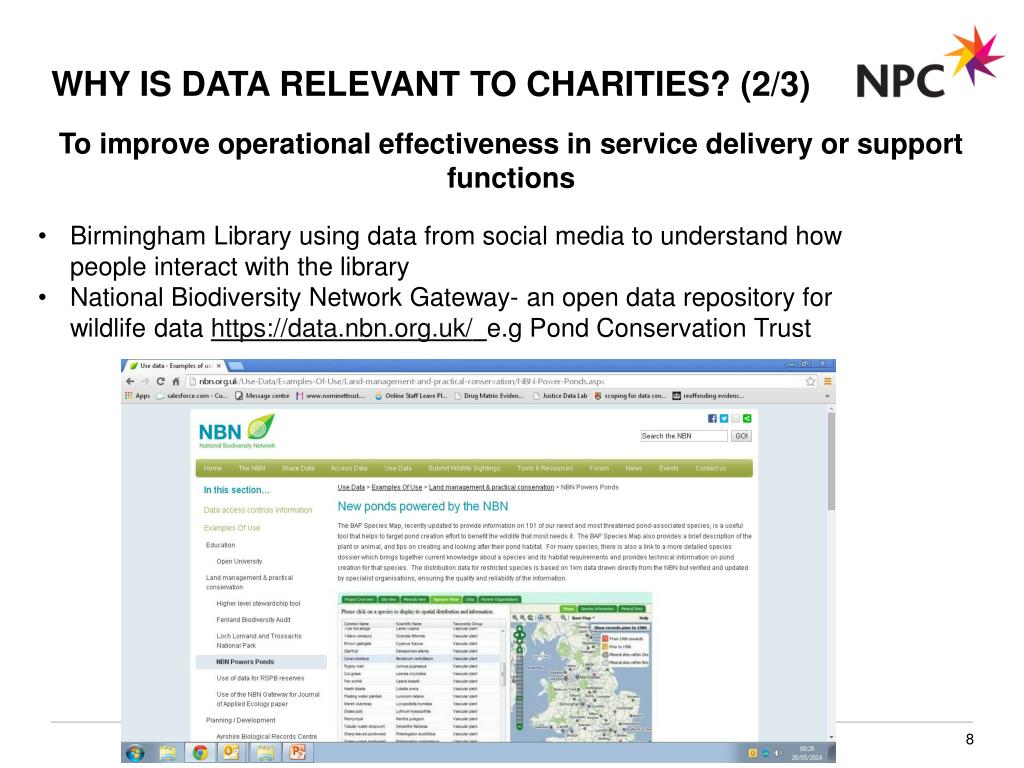Open the Message centre bookmark
This screenshot has width=1024, height=768.
(262, 396)
